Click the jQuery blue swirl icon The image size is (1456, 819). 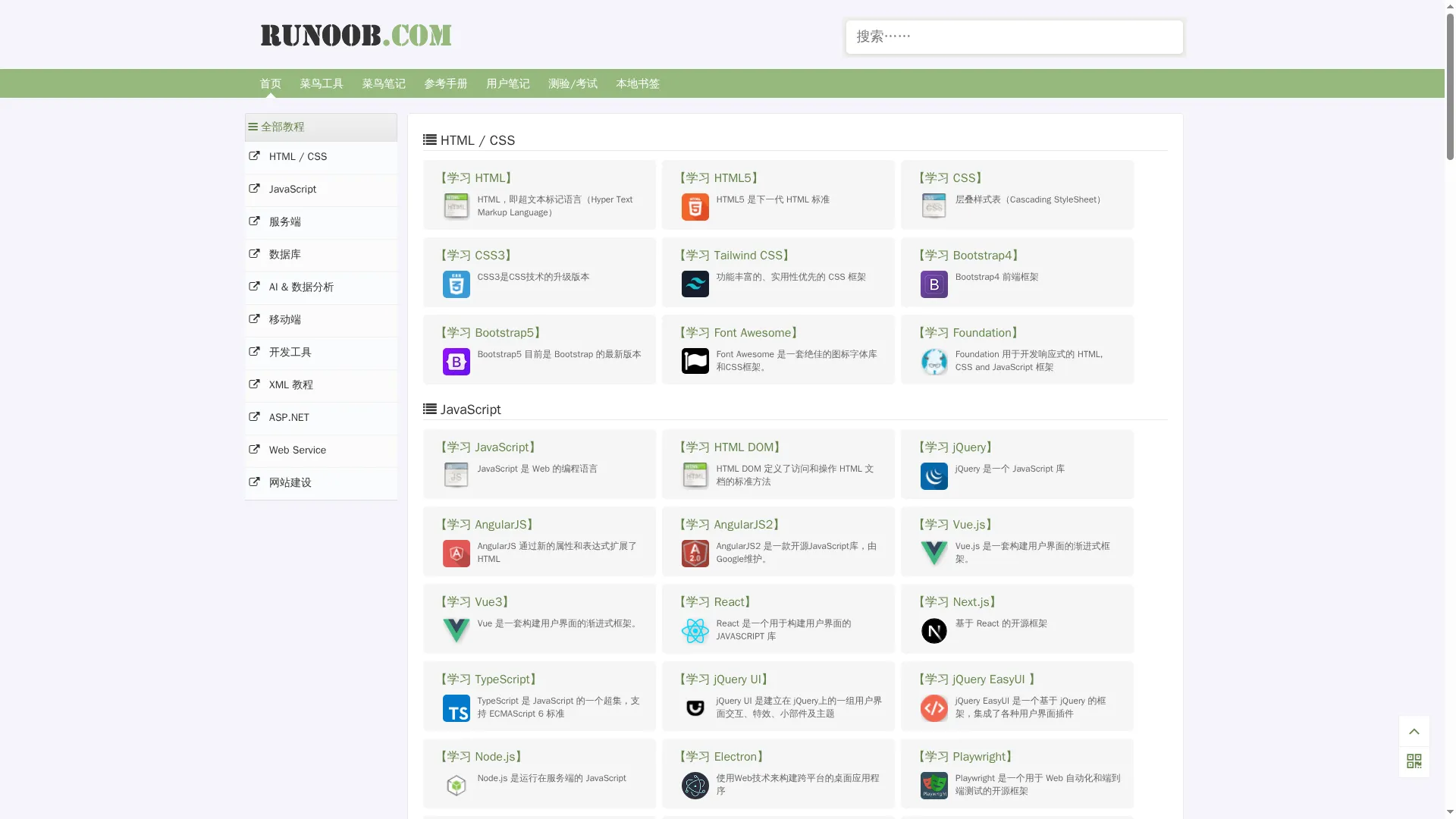[x=934, y=476]
